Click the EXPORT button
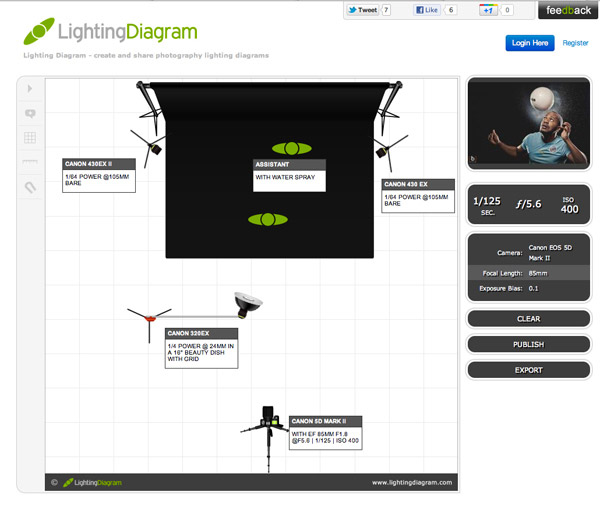The image size is (600, 506). point(528,370)
